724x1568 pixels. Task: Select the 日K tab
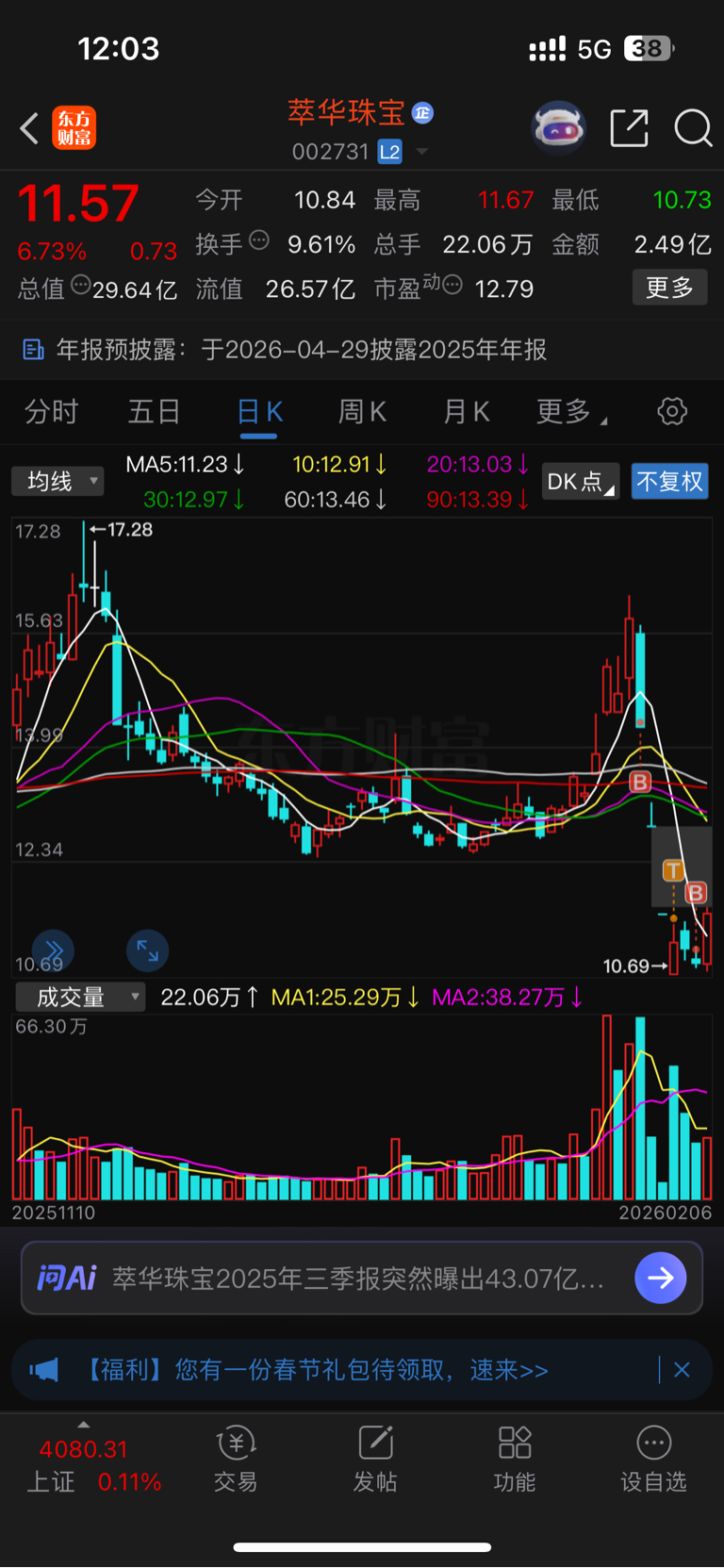tap(259, 412)
